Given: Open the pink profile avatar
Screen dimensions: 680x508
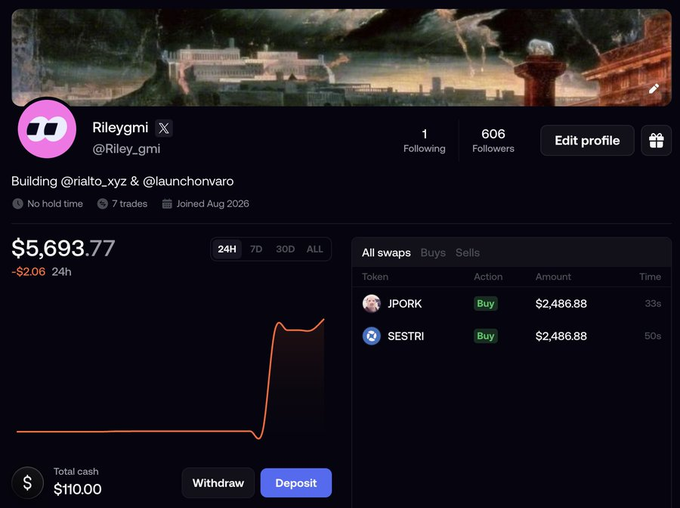Looking at the screenshot, I should [47, 129].
